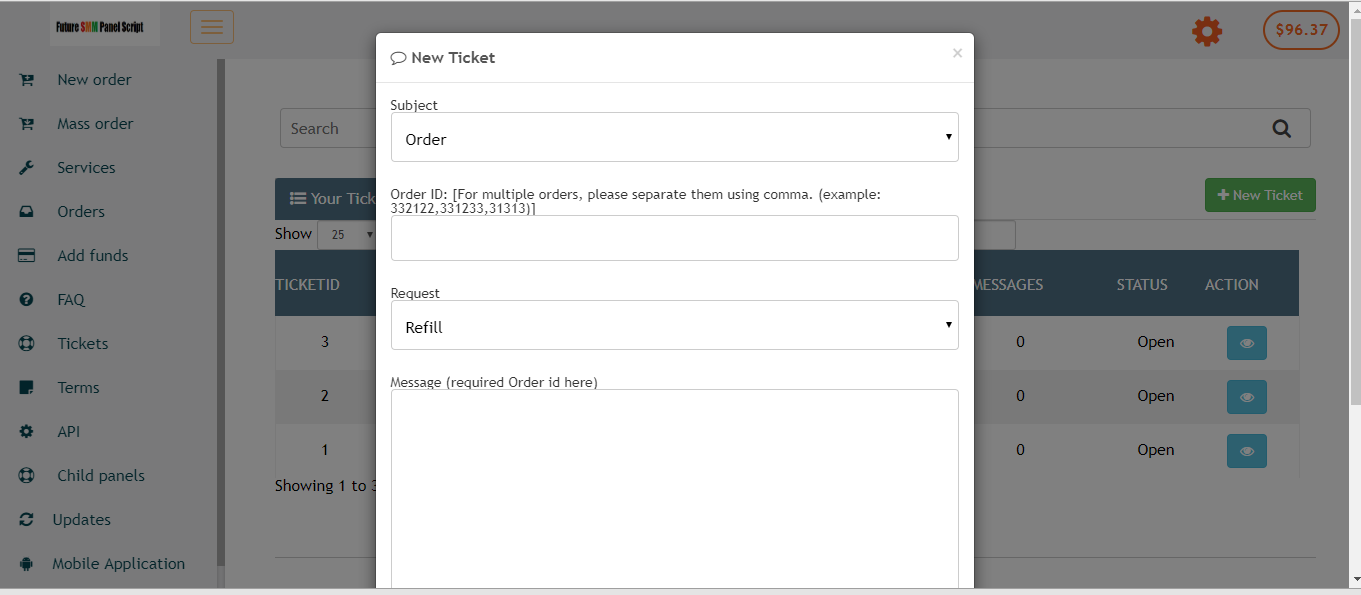Toggle the hamburger sidebar menu button
The image size is (1361, 595).
pyautogui.click(x=212, y=27)
